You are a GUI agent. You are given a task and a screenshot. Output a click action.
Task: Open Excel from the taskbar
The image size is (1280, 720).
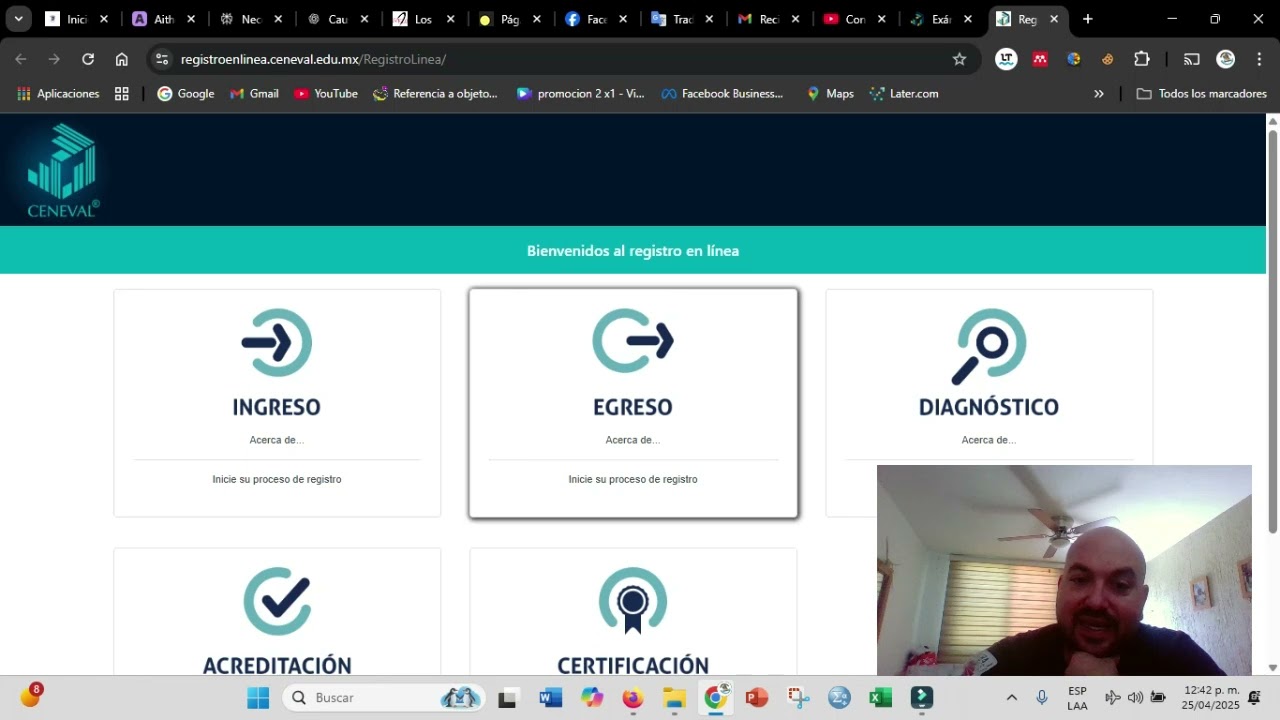[881, 697]
